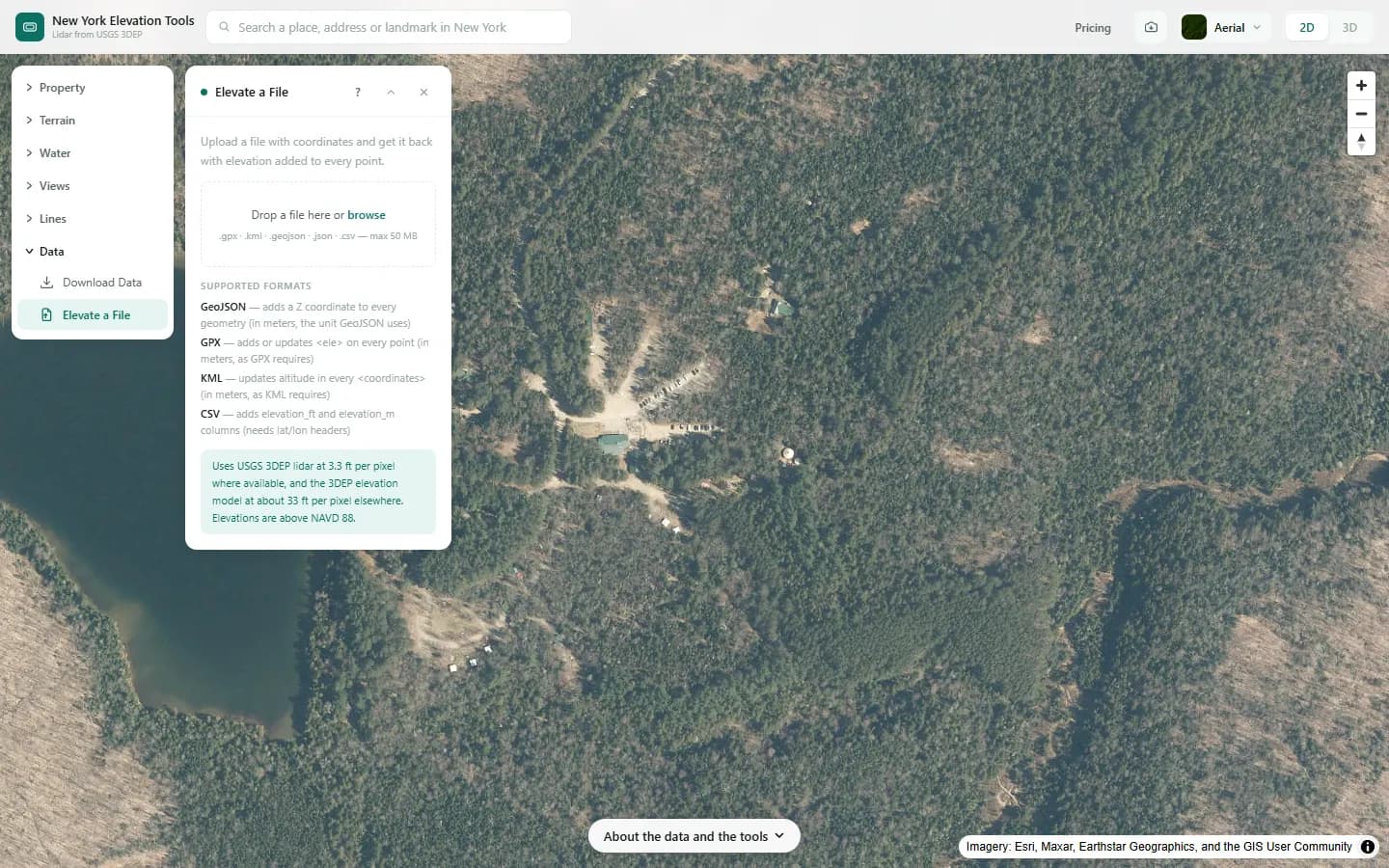Click the KML format description
Screen dimensions: 1389x868
pyautogui.click(x=313, y=387)
